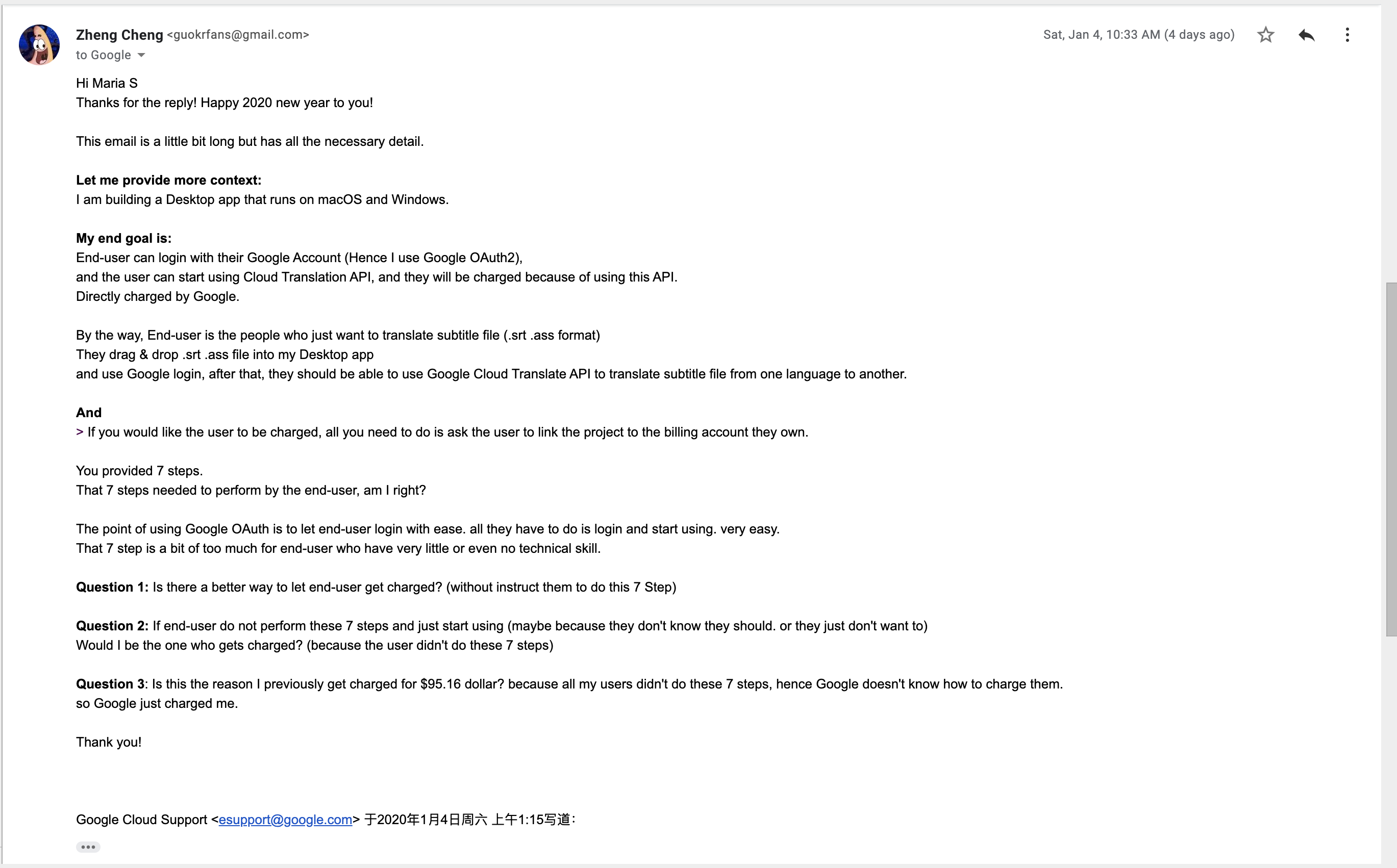Click the sender name Zheng Cheng

(119, 35)
